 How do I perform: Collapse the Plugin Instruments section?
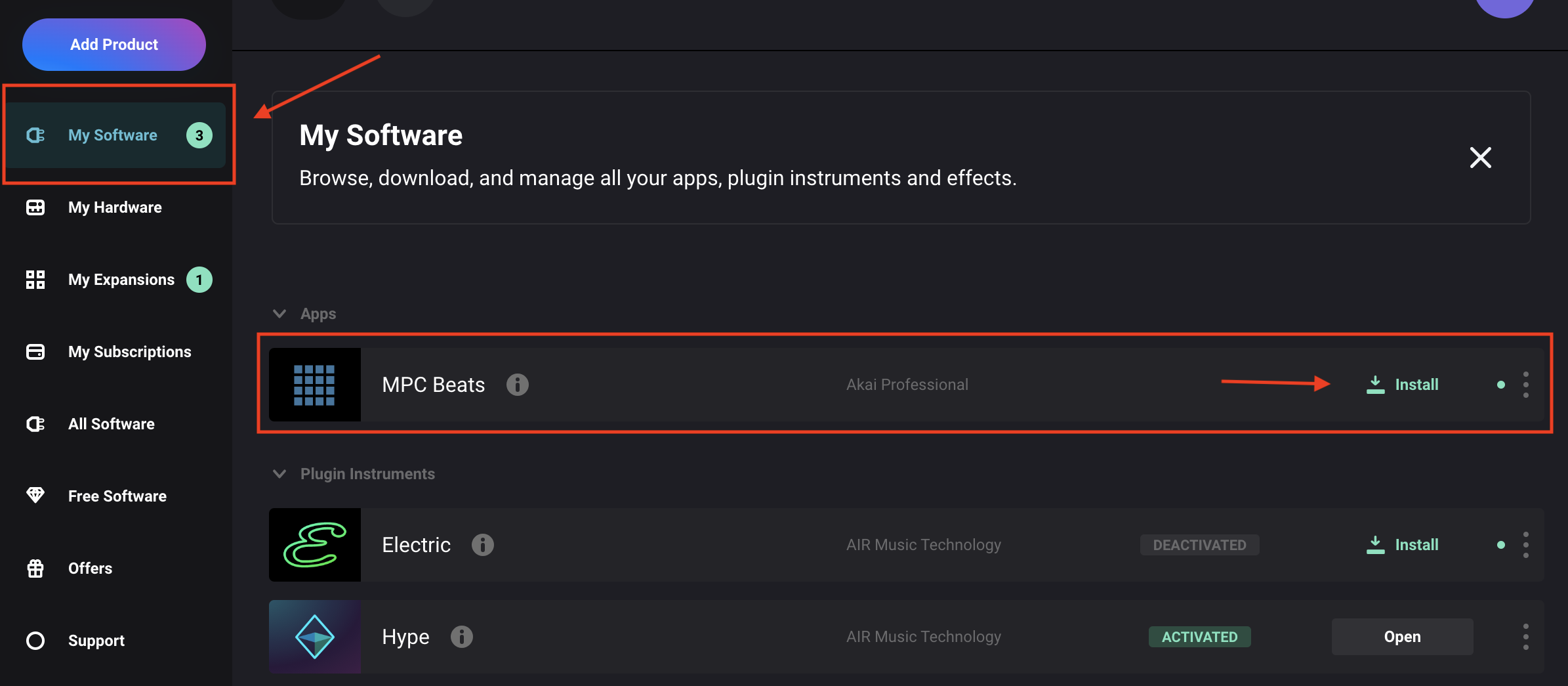(279, 474)
